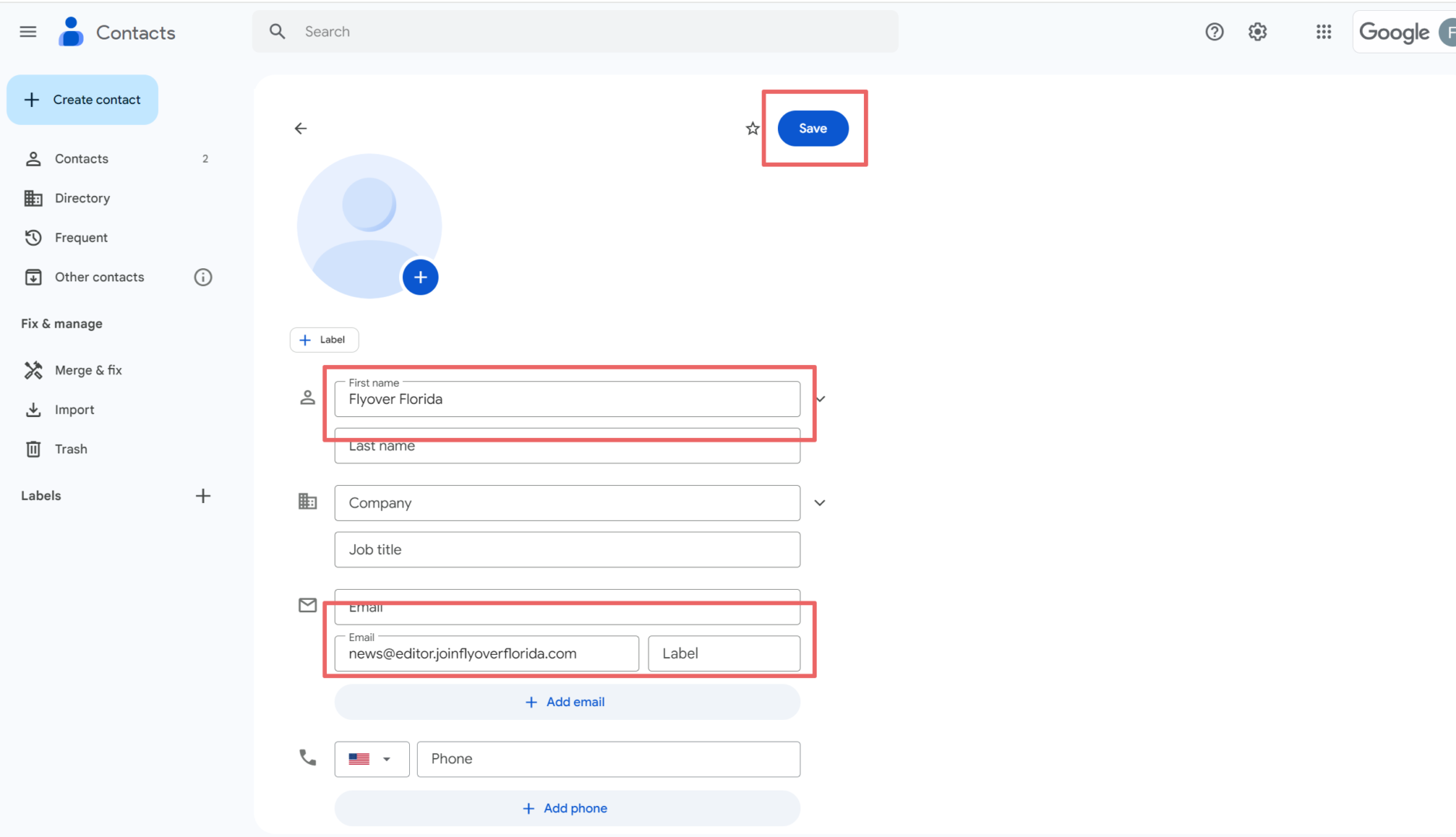The width and height of the screenshot is (1456, 837).
Task: Click the Contacts app logo
Action: pyautogui.click(x=71, y=32)
